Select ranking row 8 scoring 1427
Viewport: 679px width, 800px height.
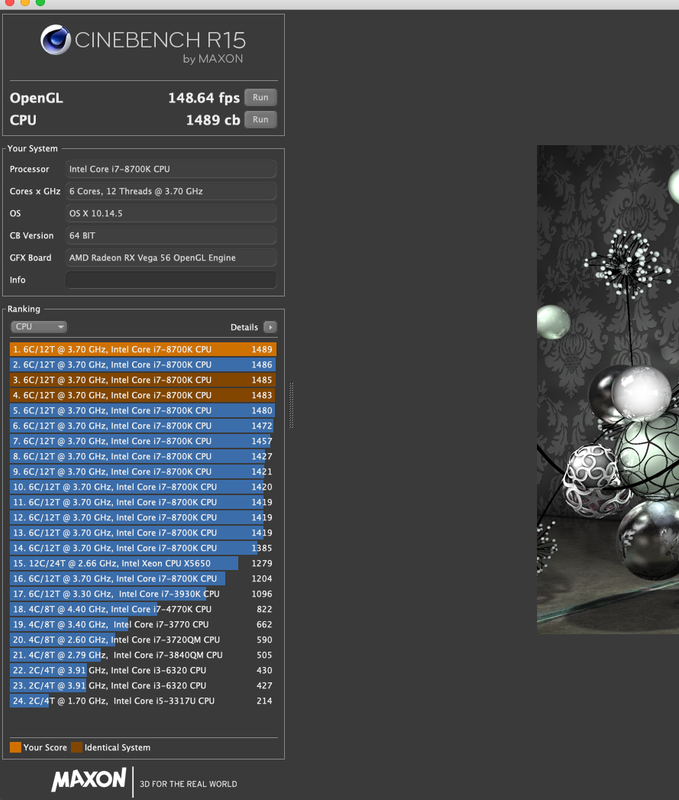143,457
